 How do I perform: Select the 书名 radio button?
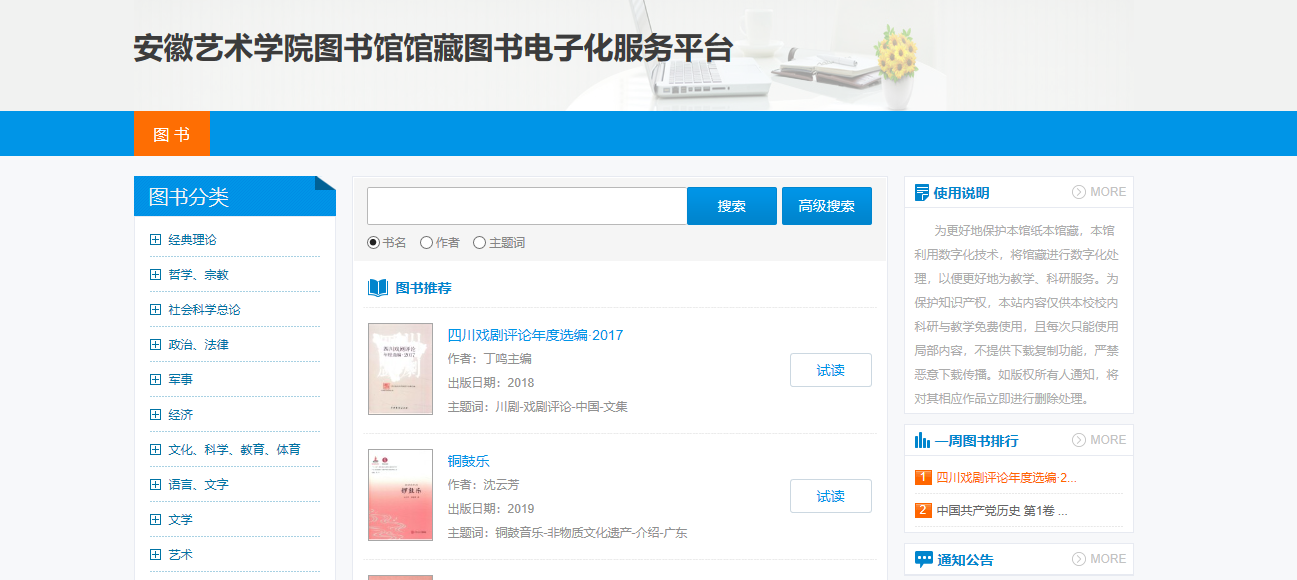[374, 242]
